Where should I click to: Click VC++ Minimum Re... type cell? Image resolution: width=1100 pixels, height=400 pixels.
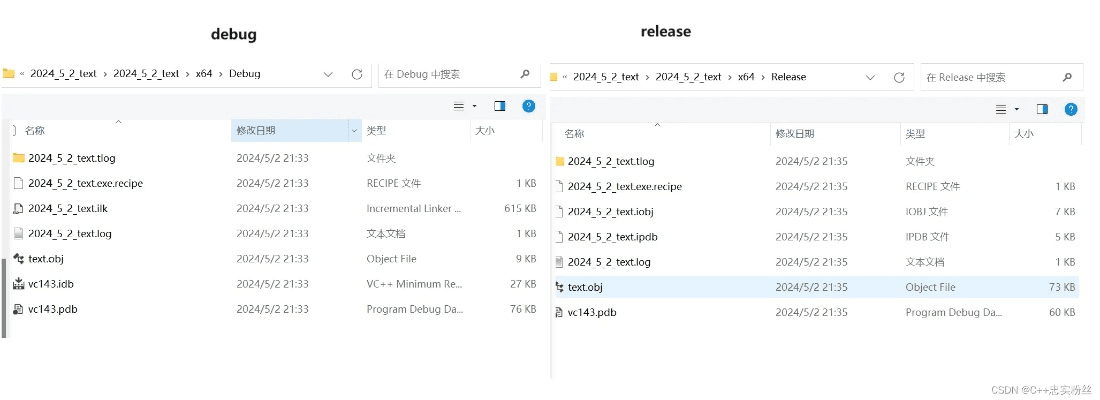tap(413, 284)
